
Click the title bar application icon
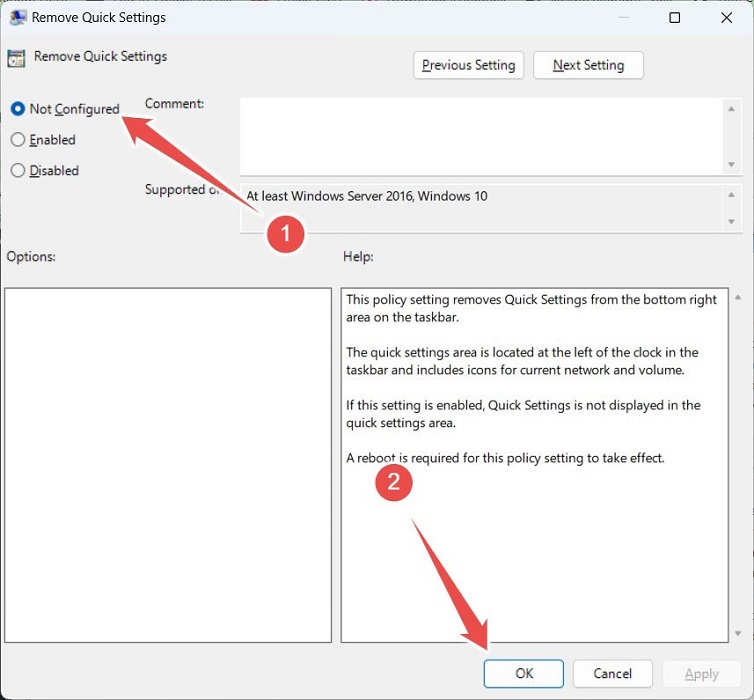pyautogui.click(x=18, y=18)
